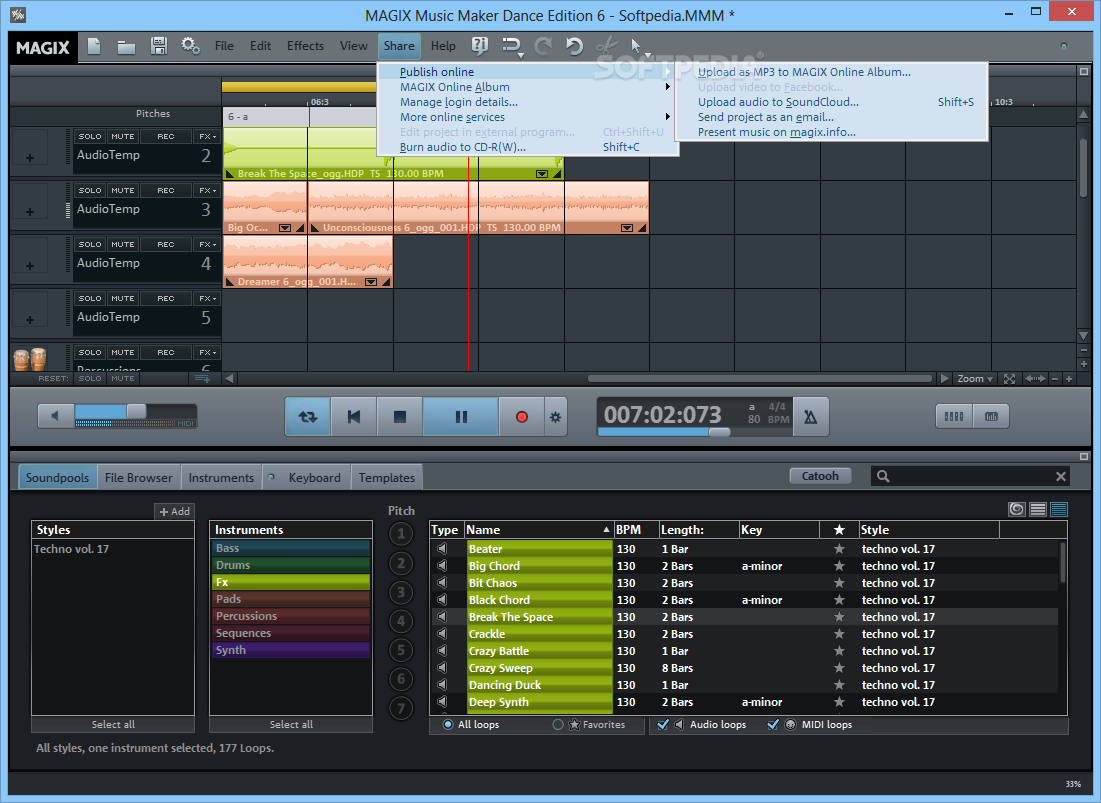Screen dimensions: 1101x803
Task: Solo the AudioTemp 2 track
Action: coord(90,136)
